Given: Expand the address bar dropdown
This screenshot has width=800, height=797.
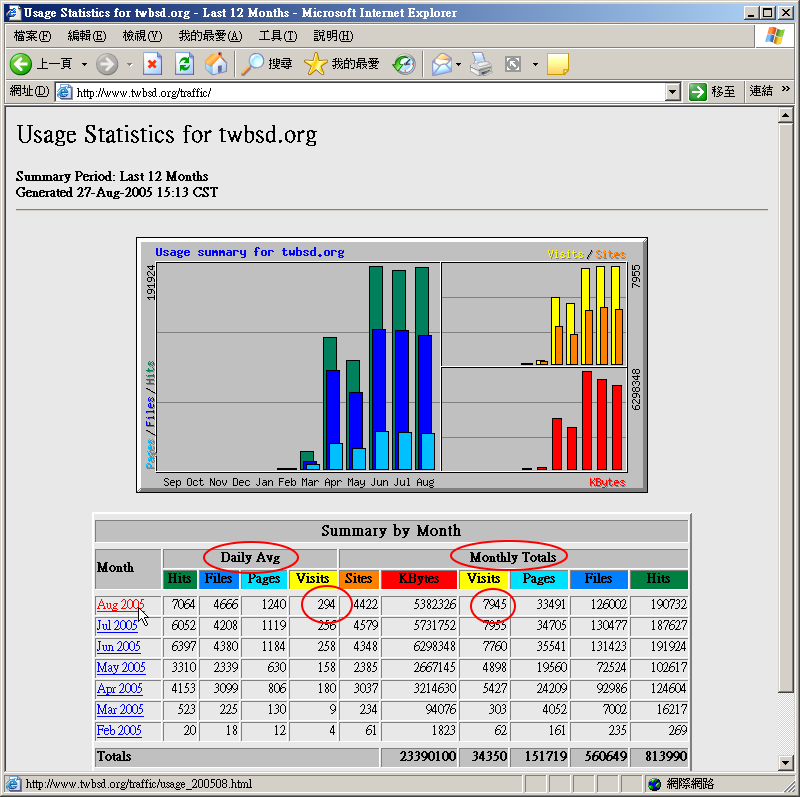Looking at the screenshot, I should (673, 92).
